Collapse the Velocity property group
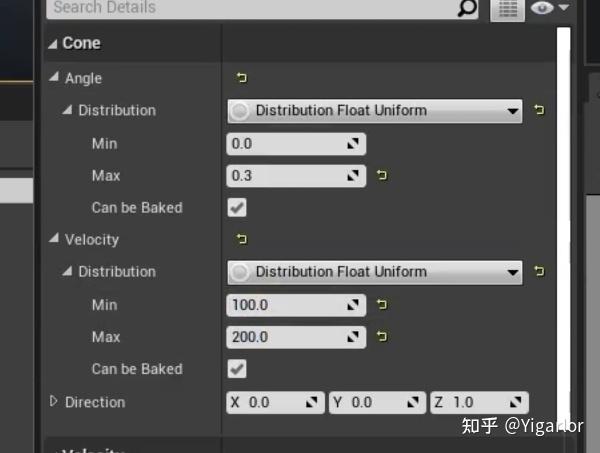600x453 pixels. [54, 240]
